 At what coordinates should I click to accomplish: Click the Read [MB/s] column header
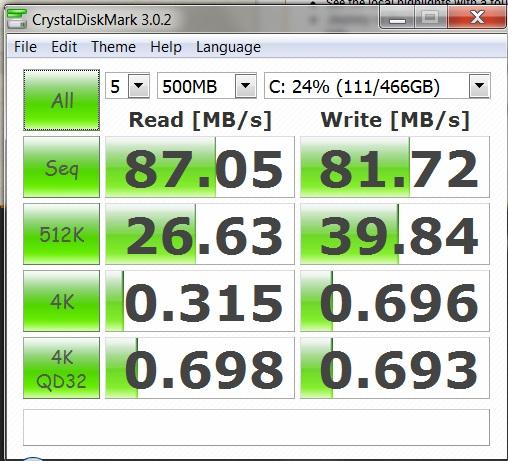tap(200, 120)
